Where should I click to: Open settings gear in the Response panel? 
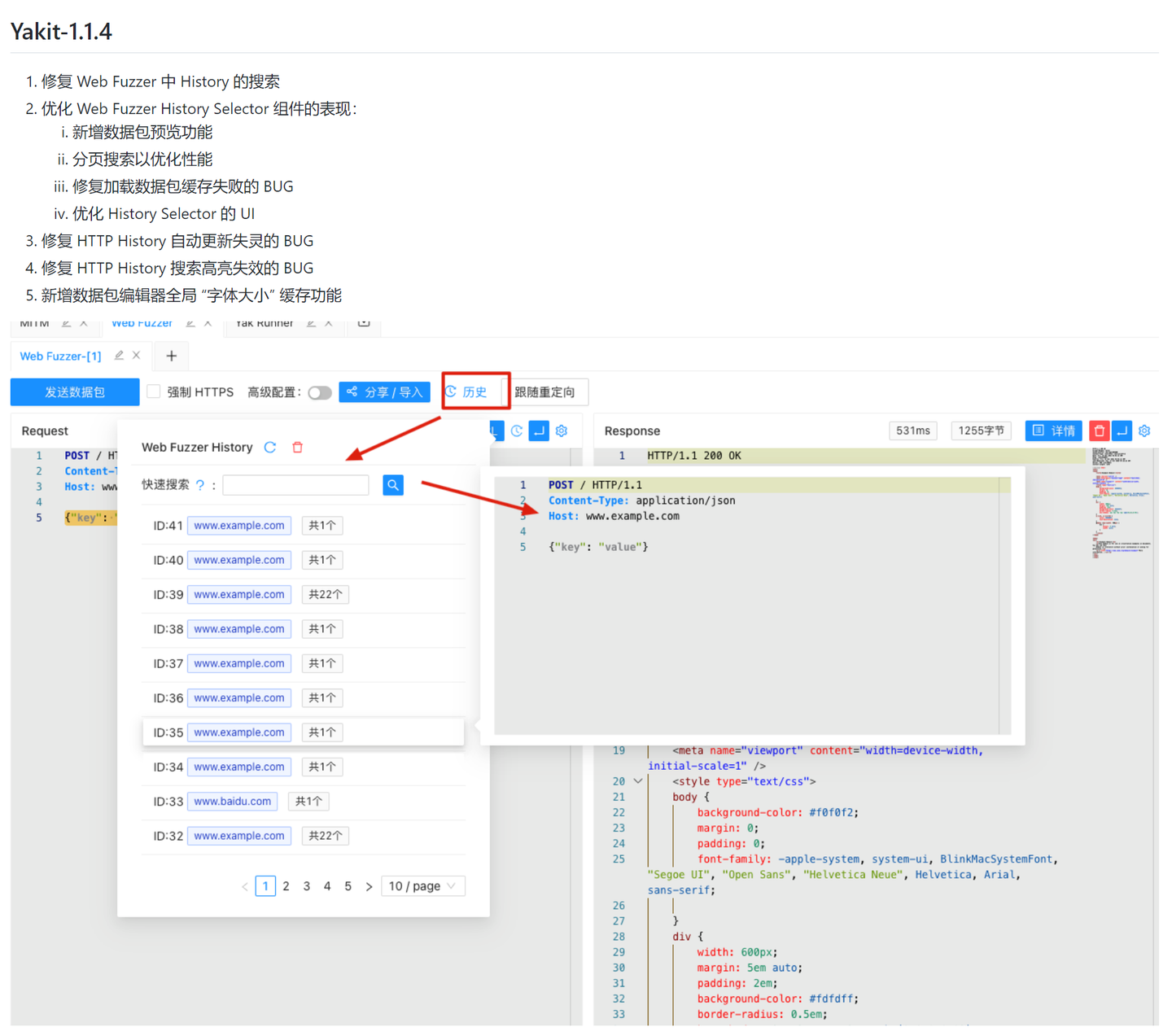pyautogui.click(x=1144, y=431)
